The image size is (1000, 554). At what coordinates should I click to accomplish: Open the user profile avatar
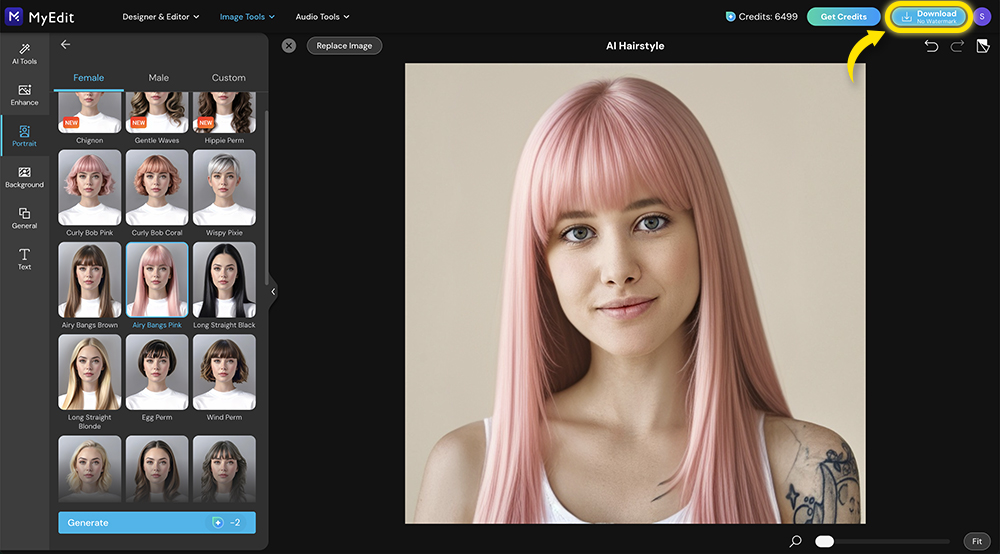(x=982, y=17)
